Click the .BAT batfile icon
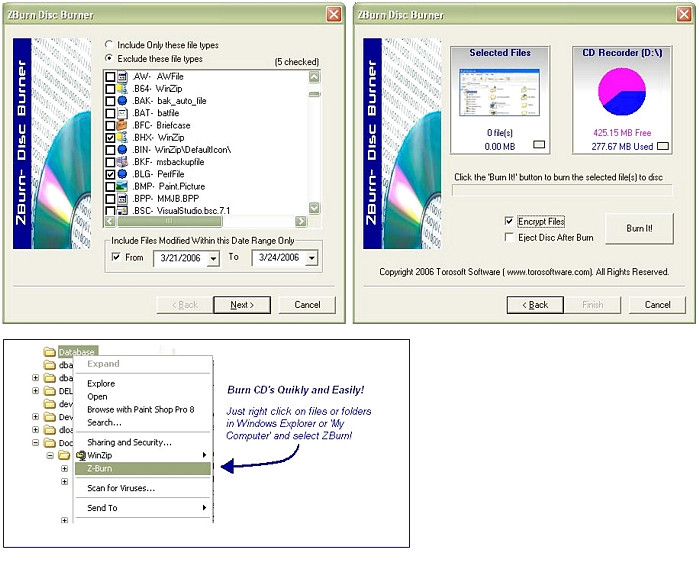The height and width of the screenshot is (573, 700). (x=122, y=113)
